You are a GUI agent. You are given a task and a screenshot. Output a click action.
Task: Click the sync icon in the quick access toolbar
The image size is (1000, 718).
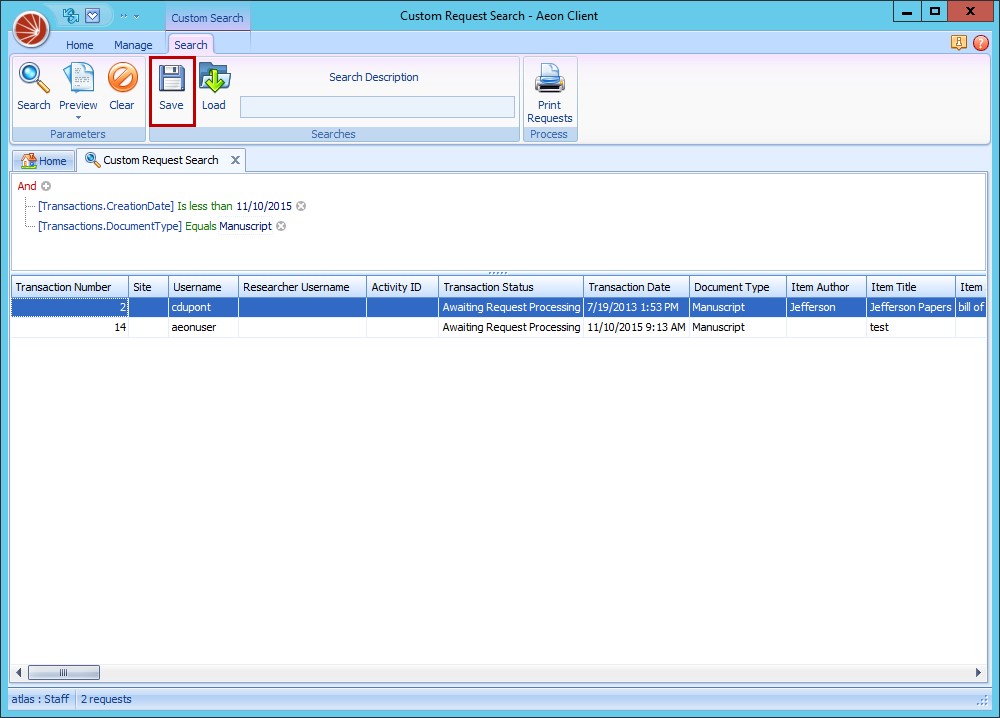[x=69, y=15]
